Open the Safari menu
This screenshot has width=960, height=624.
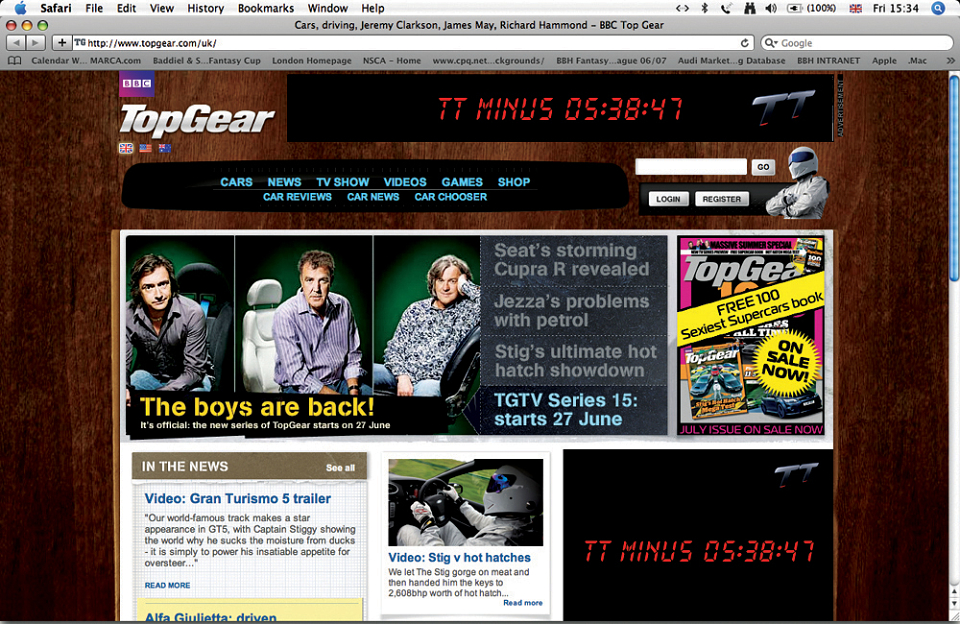click(x=56, y=8)
